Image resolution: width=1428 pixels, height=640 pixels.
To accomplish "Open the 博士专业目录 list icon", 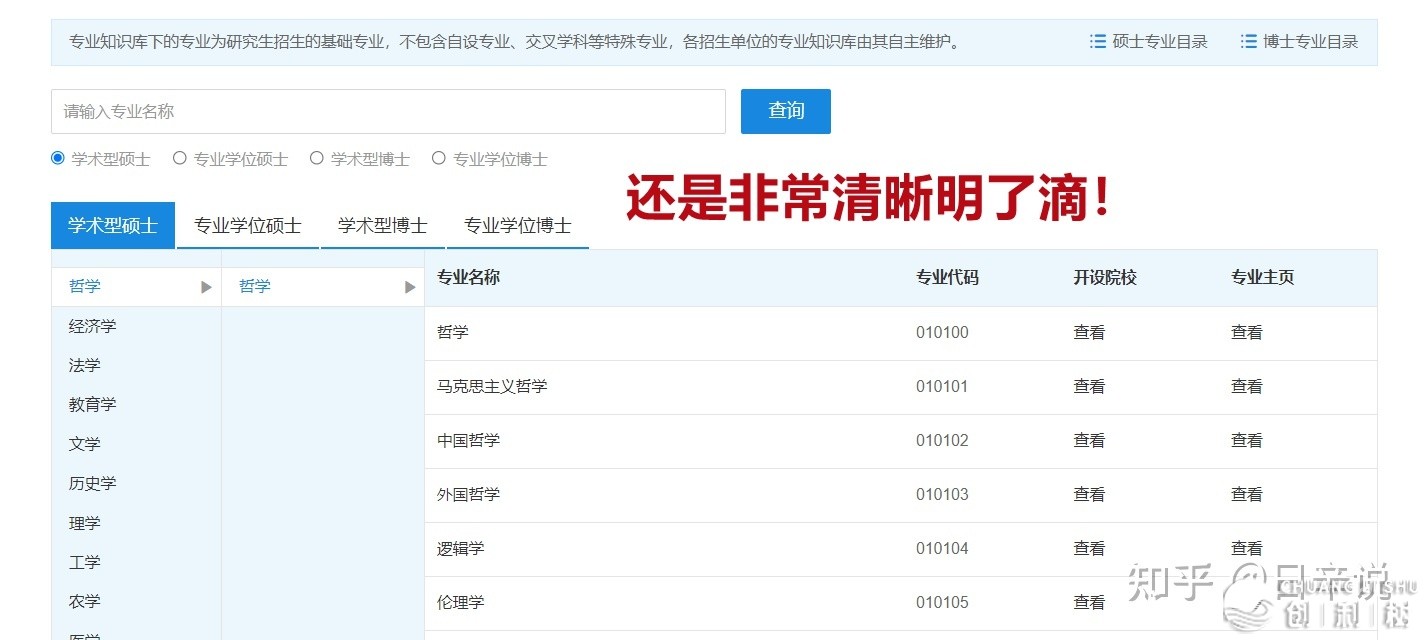I will [1249, 42].
